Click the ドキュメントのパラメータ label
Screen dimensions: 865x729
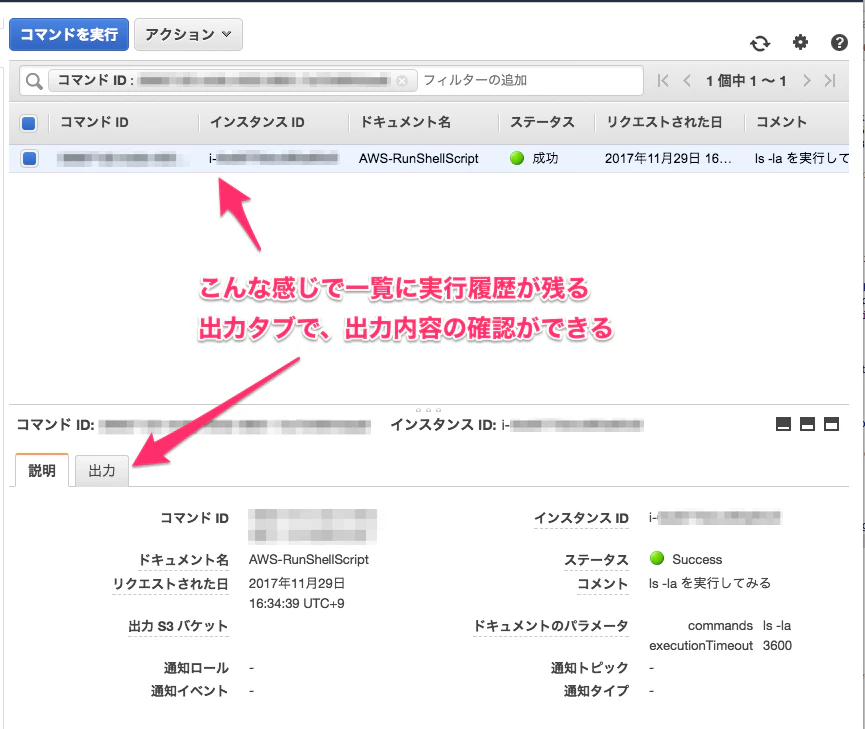(x=551, y=626)
